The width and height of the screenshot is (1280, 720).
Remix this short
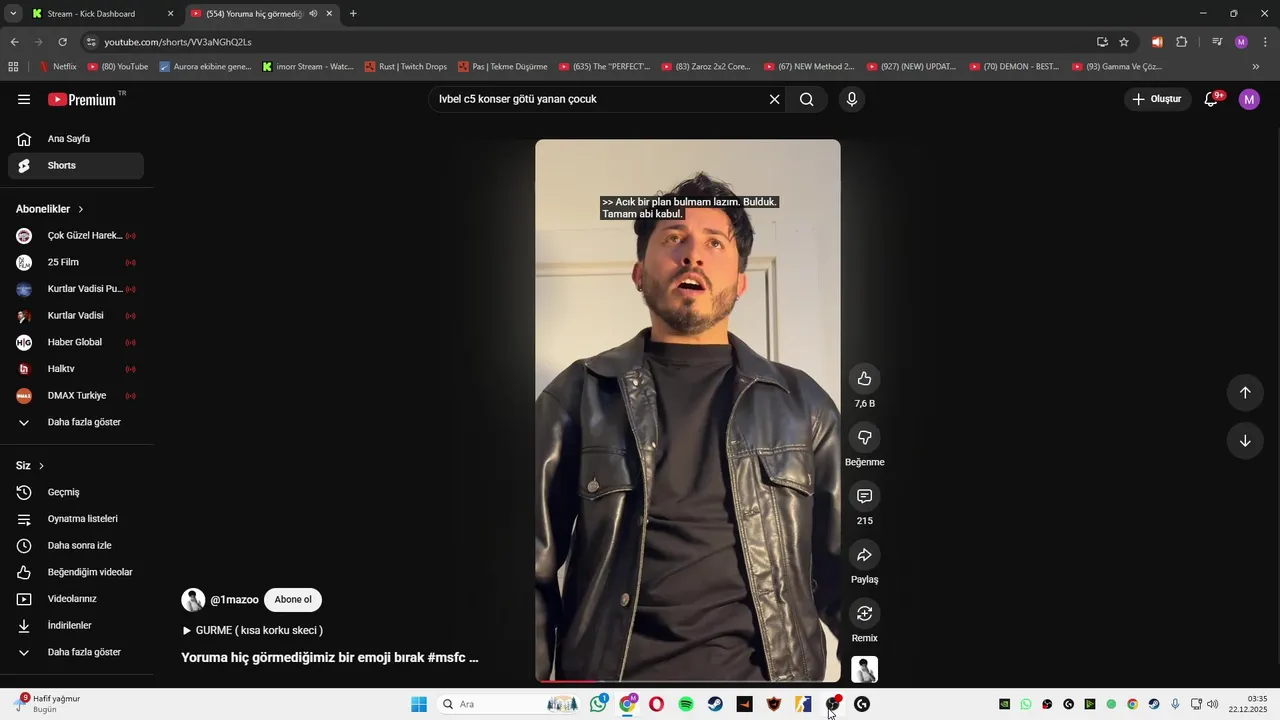(865, 613)
